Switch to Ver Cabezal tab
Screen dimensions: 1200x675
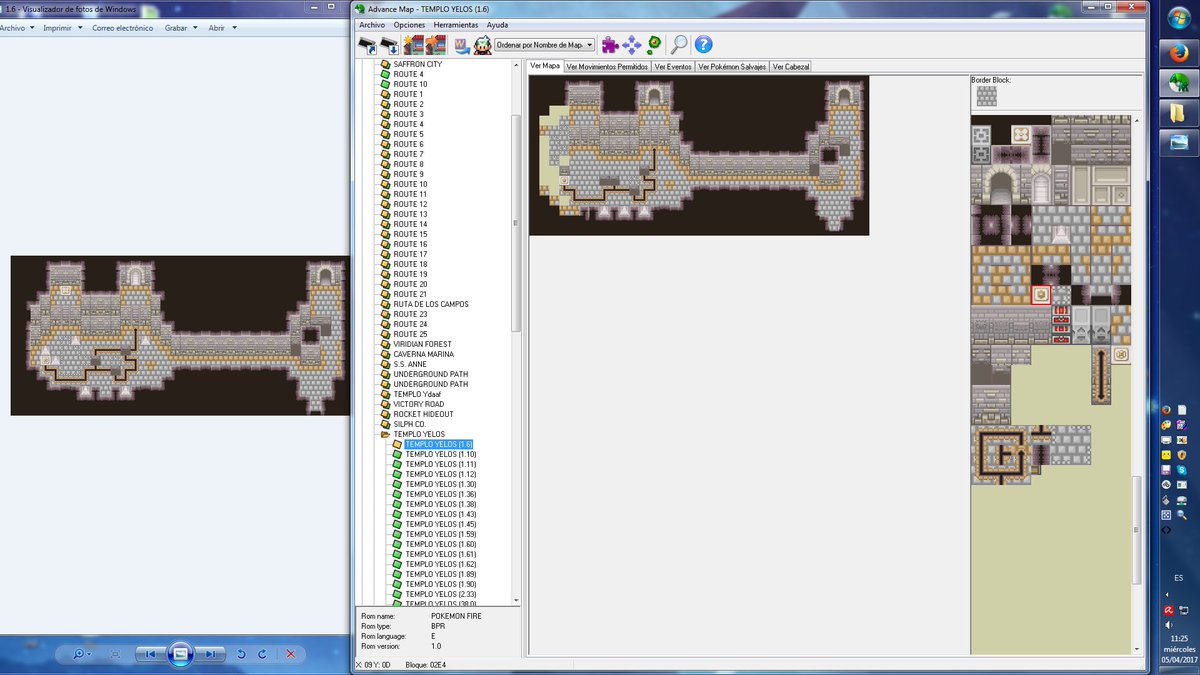click(x=791, y=66)
